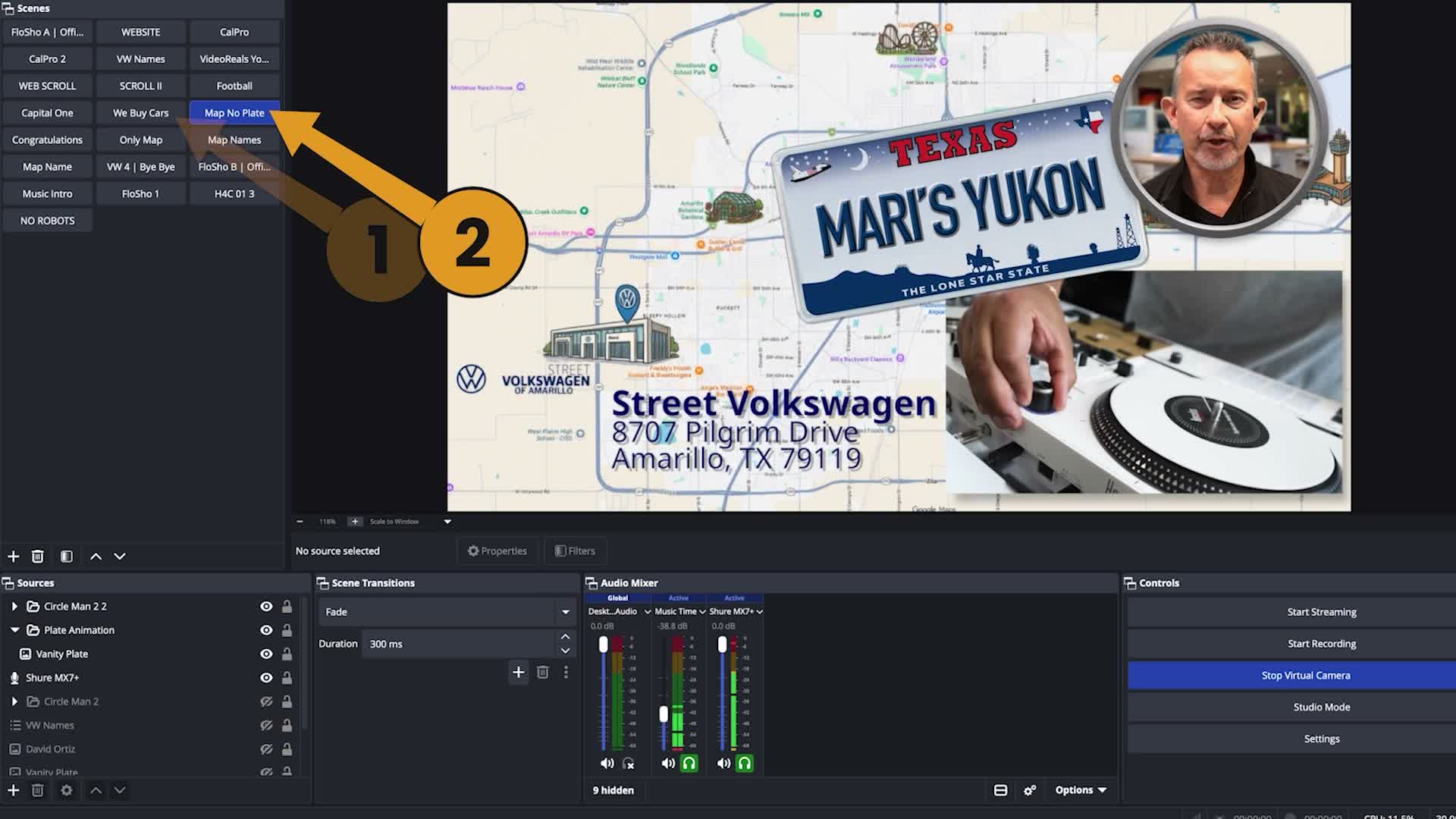Image resolution: width=1456 pixels, height=819 pixels.
Task: Show the hidden Circle Man 2 source
Action: 266,701
